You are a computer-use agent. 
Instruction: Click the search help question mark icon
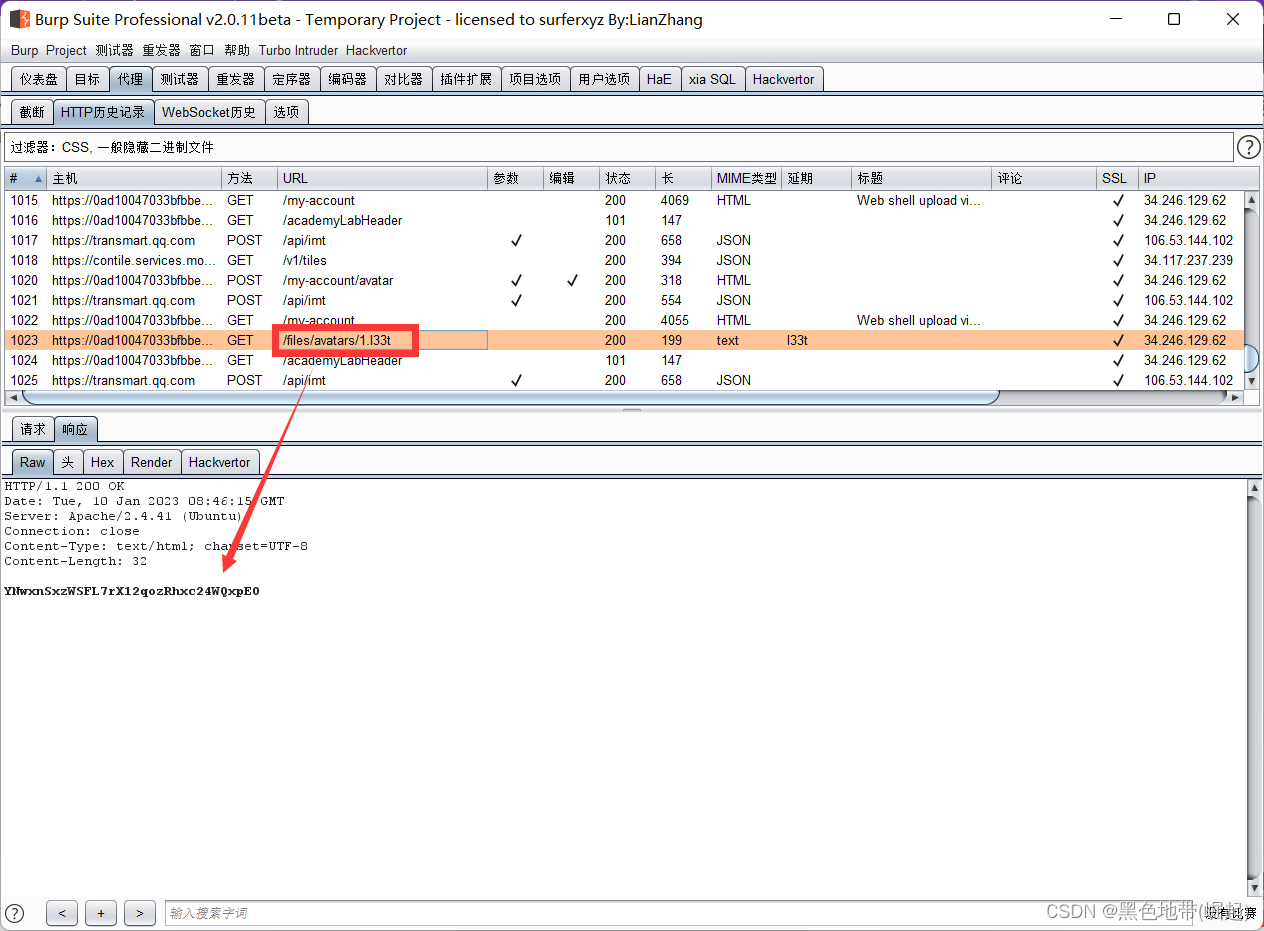click(x=16, y=912)
